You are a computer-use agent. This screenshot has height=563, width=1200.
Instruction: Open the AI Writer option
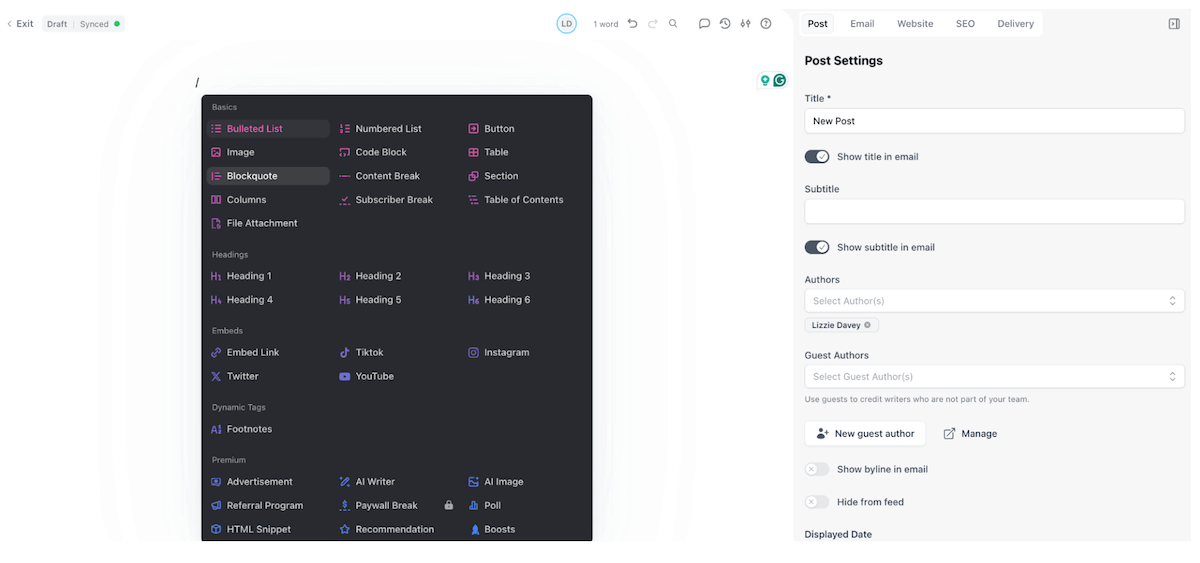coord(368,482)
